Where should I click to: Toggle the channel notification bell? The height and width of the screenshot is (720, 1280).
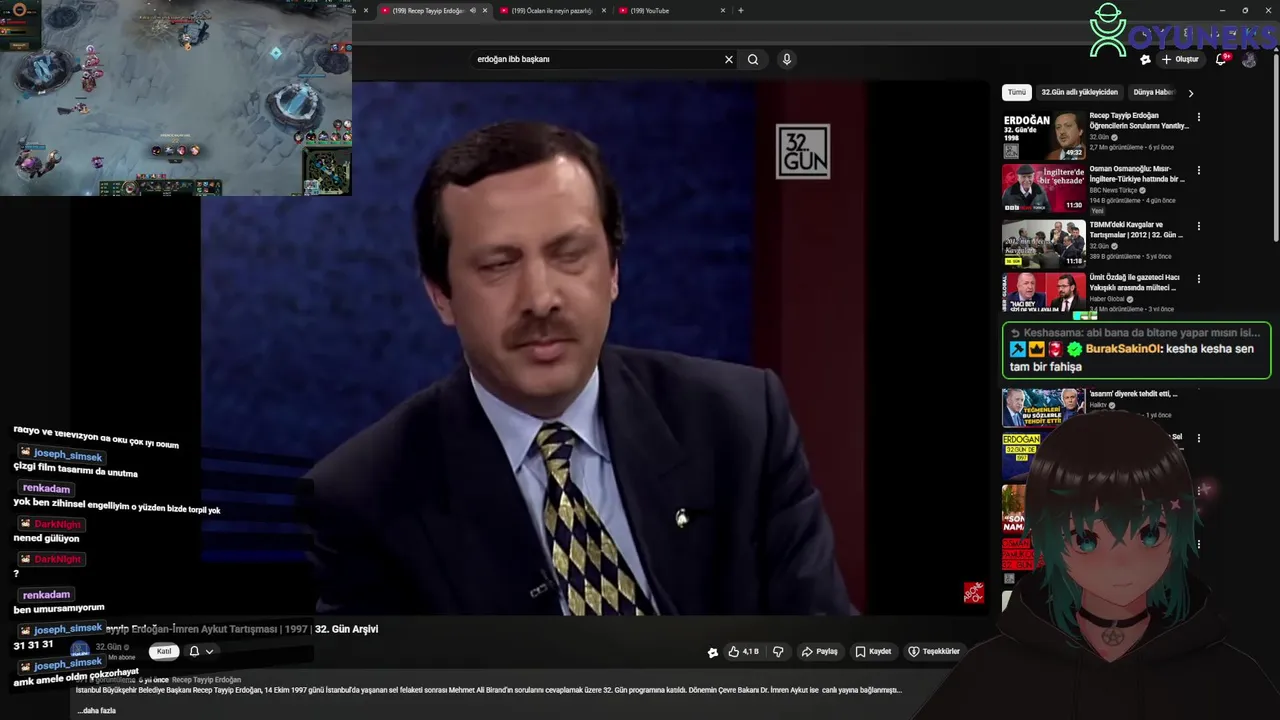(x=194, y=651)
